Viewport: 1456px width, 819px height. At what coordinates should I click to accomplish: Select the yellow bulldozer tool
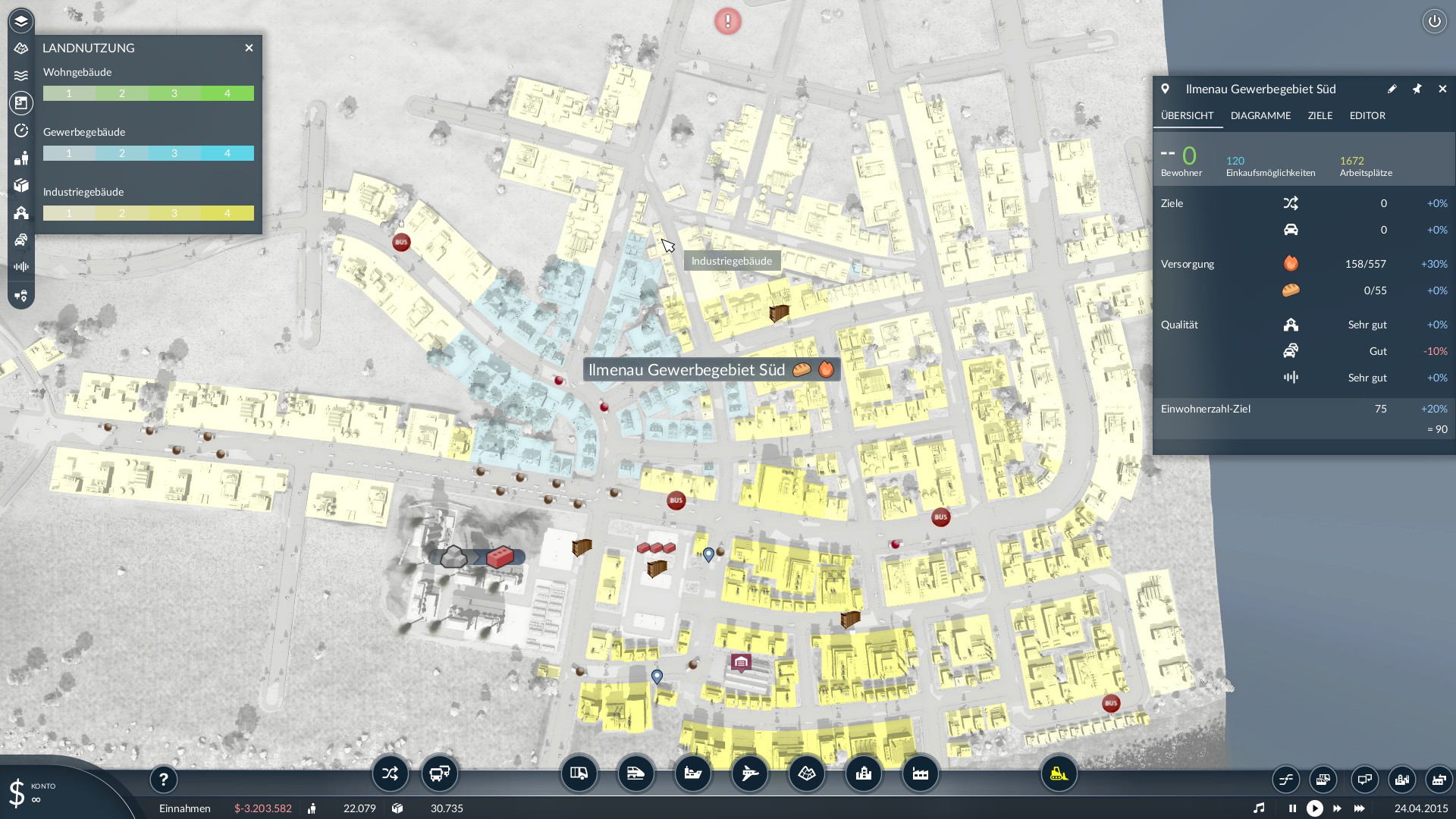coord(1059,774)
